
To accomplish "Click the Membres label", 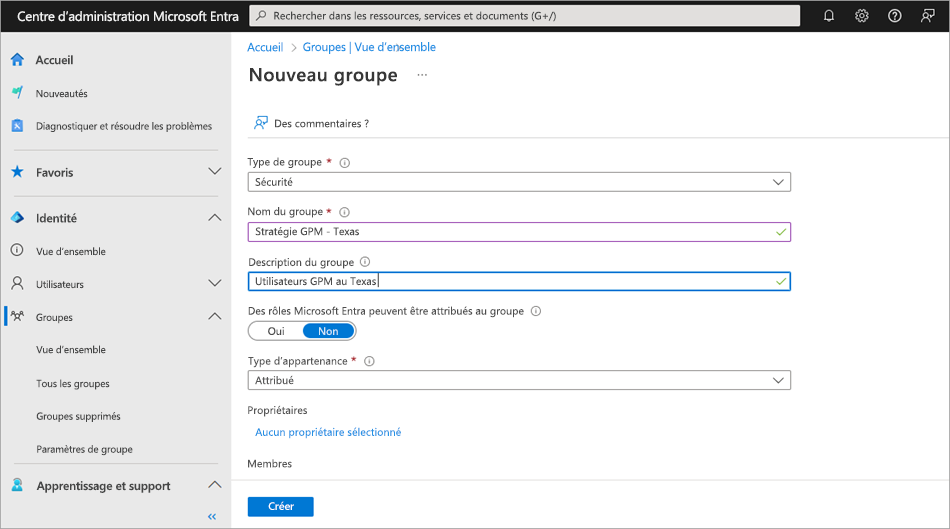I will coord(270,464).
